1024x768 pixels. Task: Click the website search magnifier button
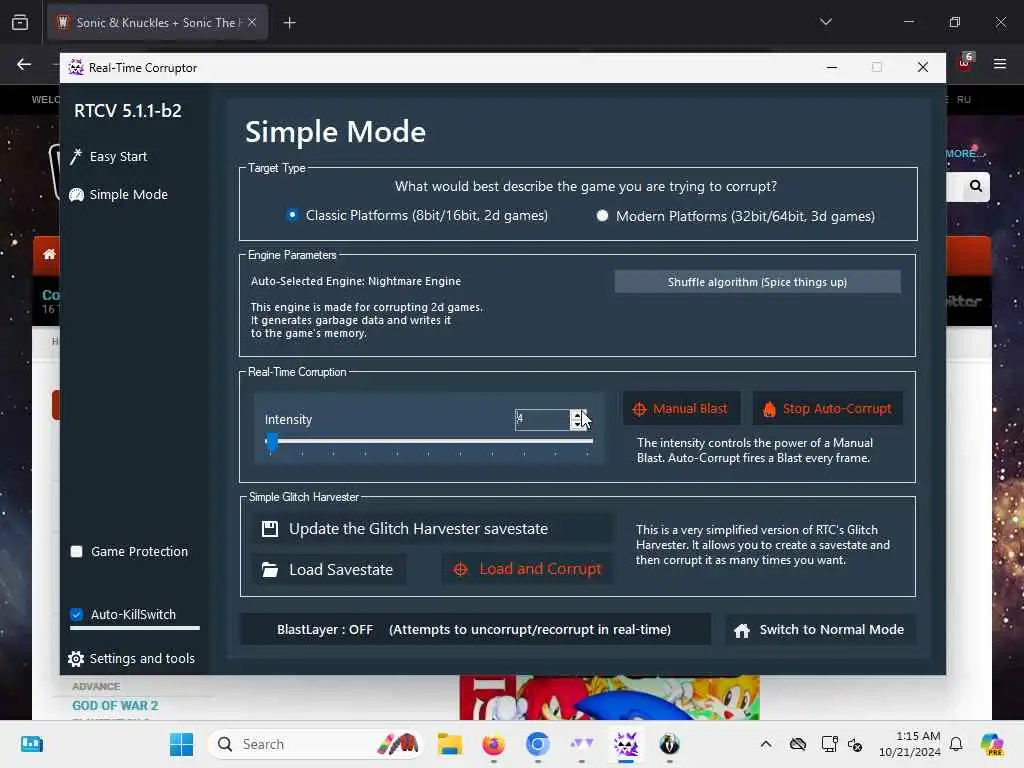976,186
